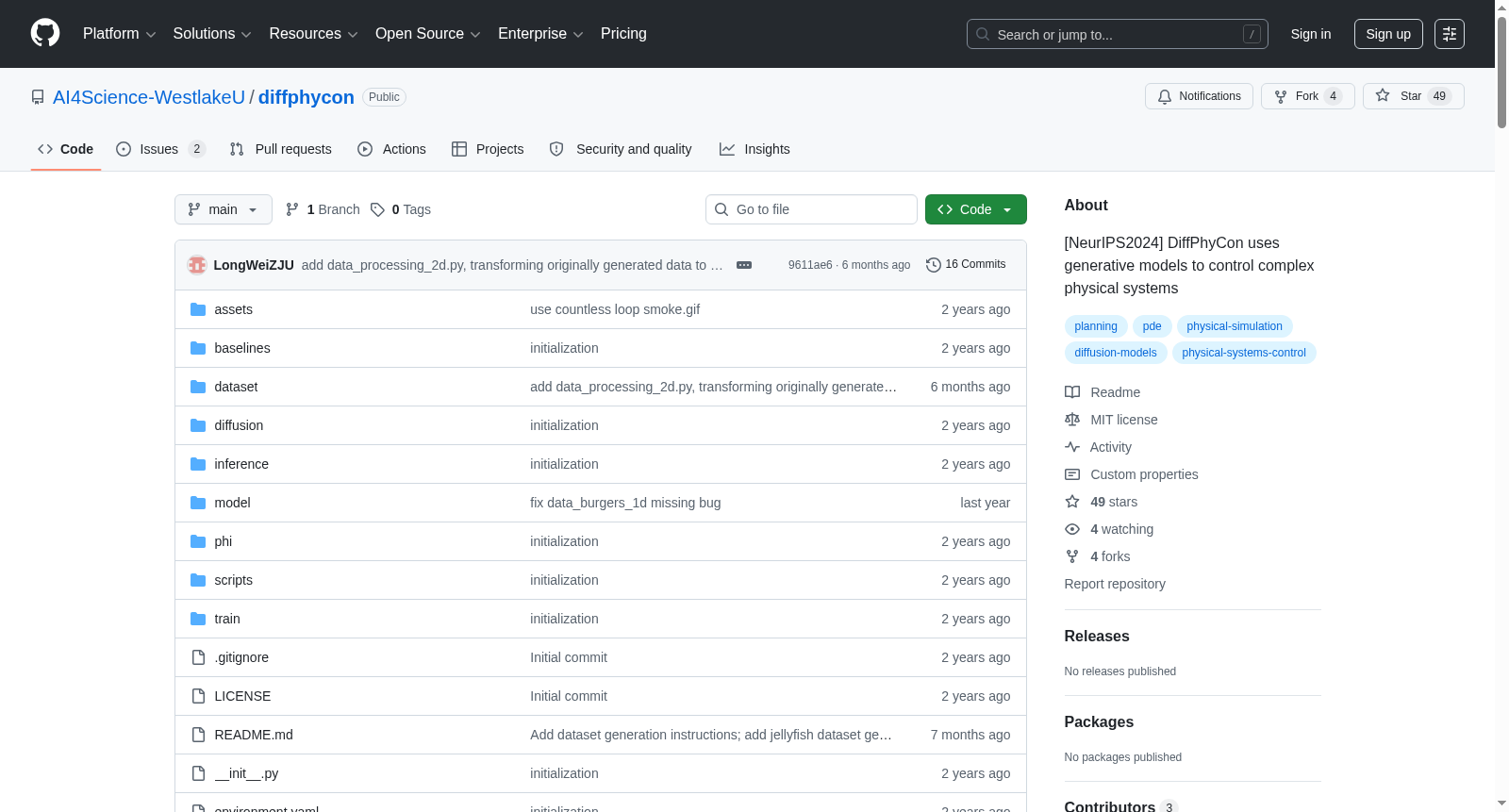1509x812 pixels.
Task: Click the assets folder icon
Action: click(198, 309)
